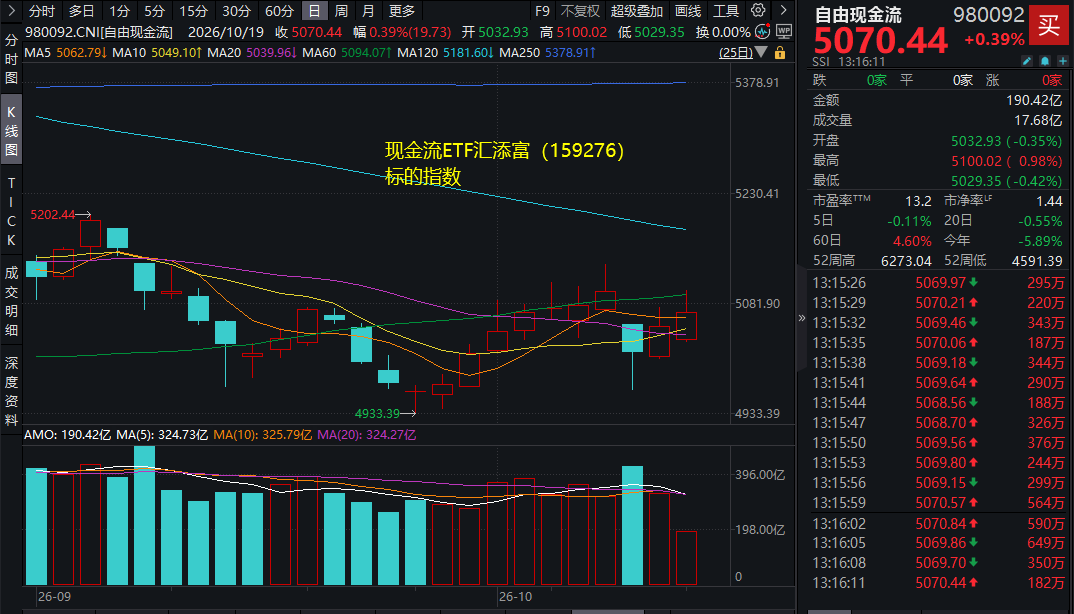Expand the left arrow before 分时 tab
Screen dimensions: 1074x614
click(x=11, y=10)
